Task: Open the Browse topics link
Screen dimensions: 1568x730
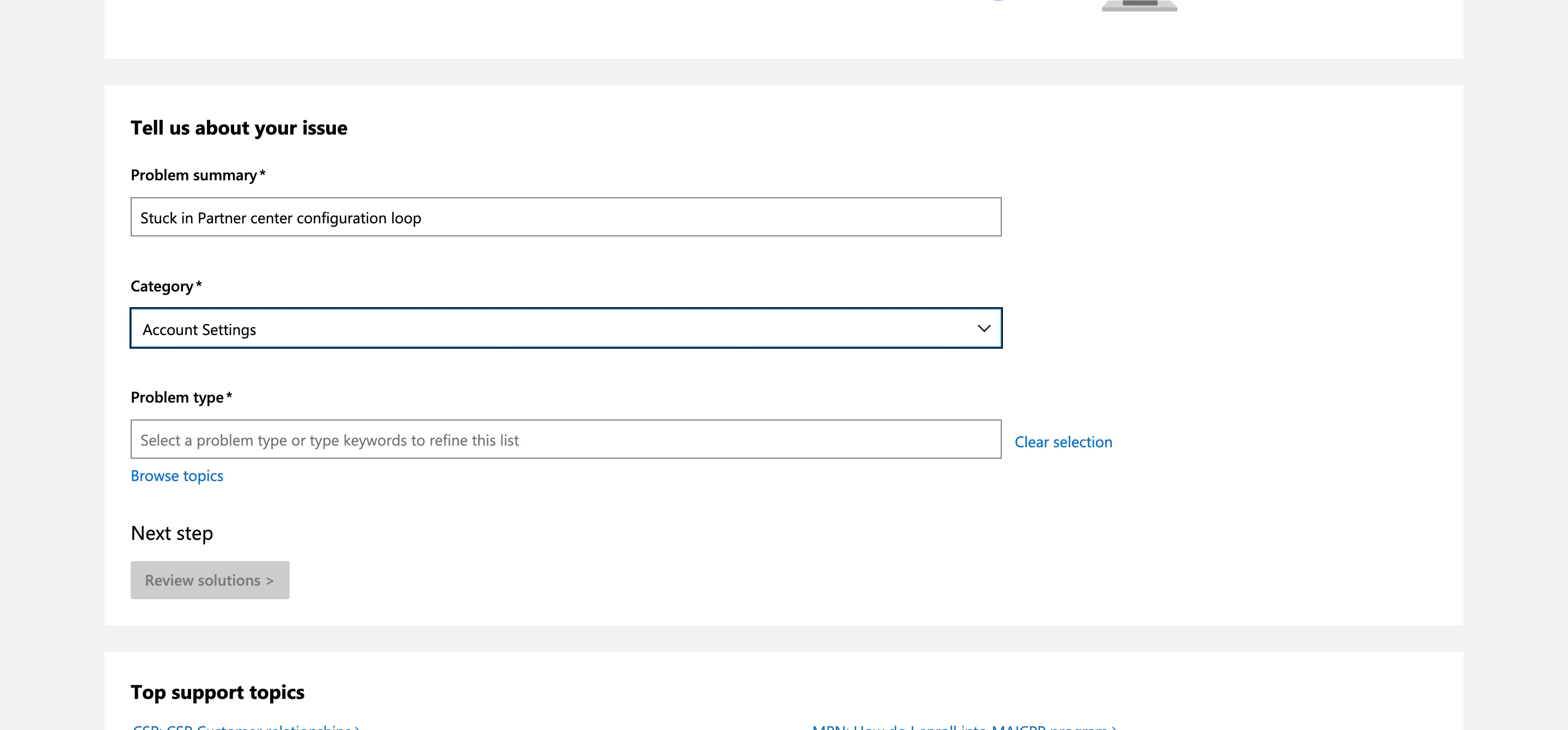Action: (176, 476)
